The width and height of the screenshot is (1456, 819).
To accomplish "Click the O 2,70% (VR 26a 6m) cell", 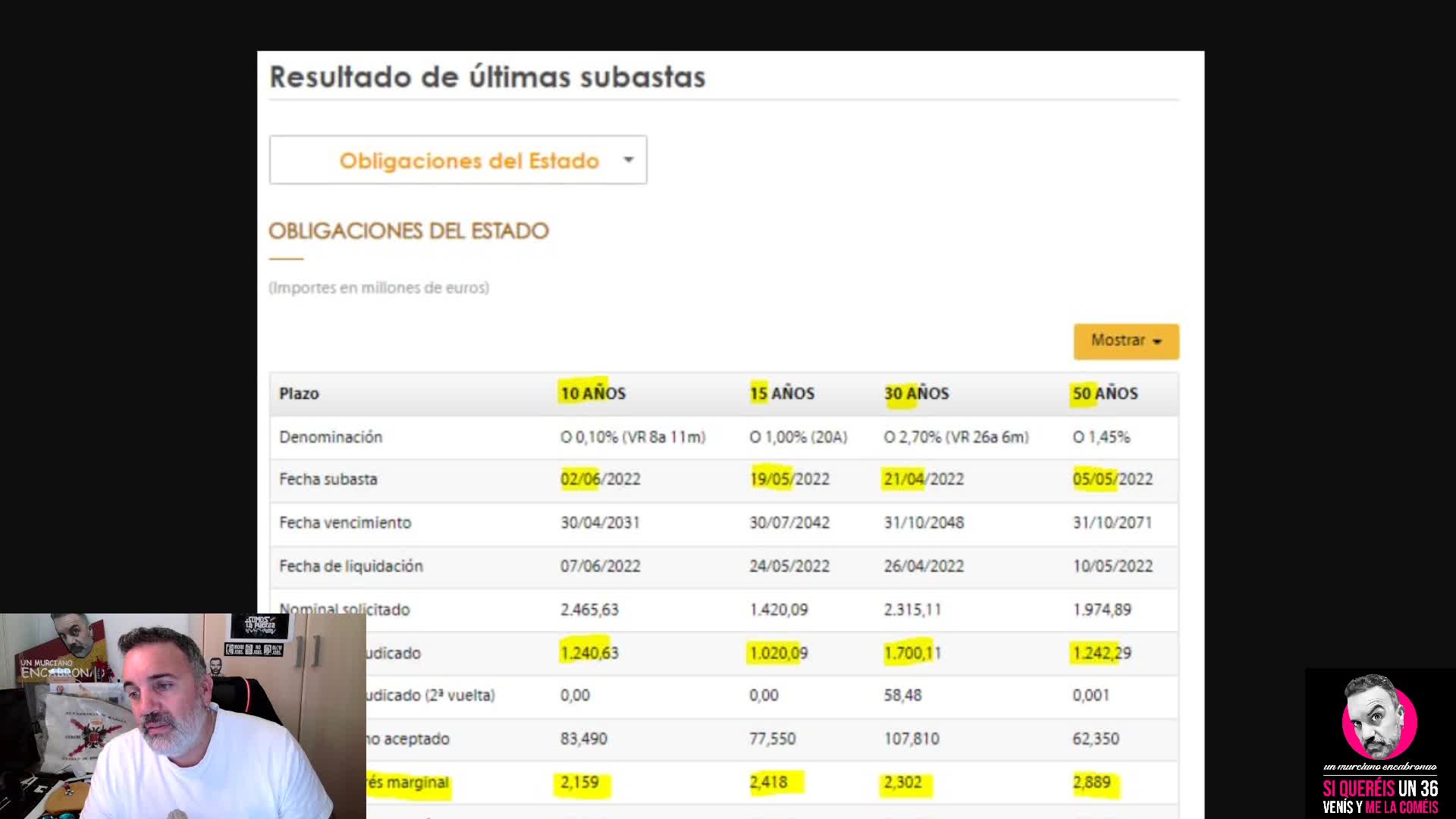I will (956, 437).
